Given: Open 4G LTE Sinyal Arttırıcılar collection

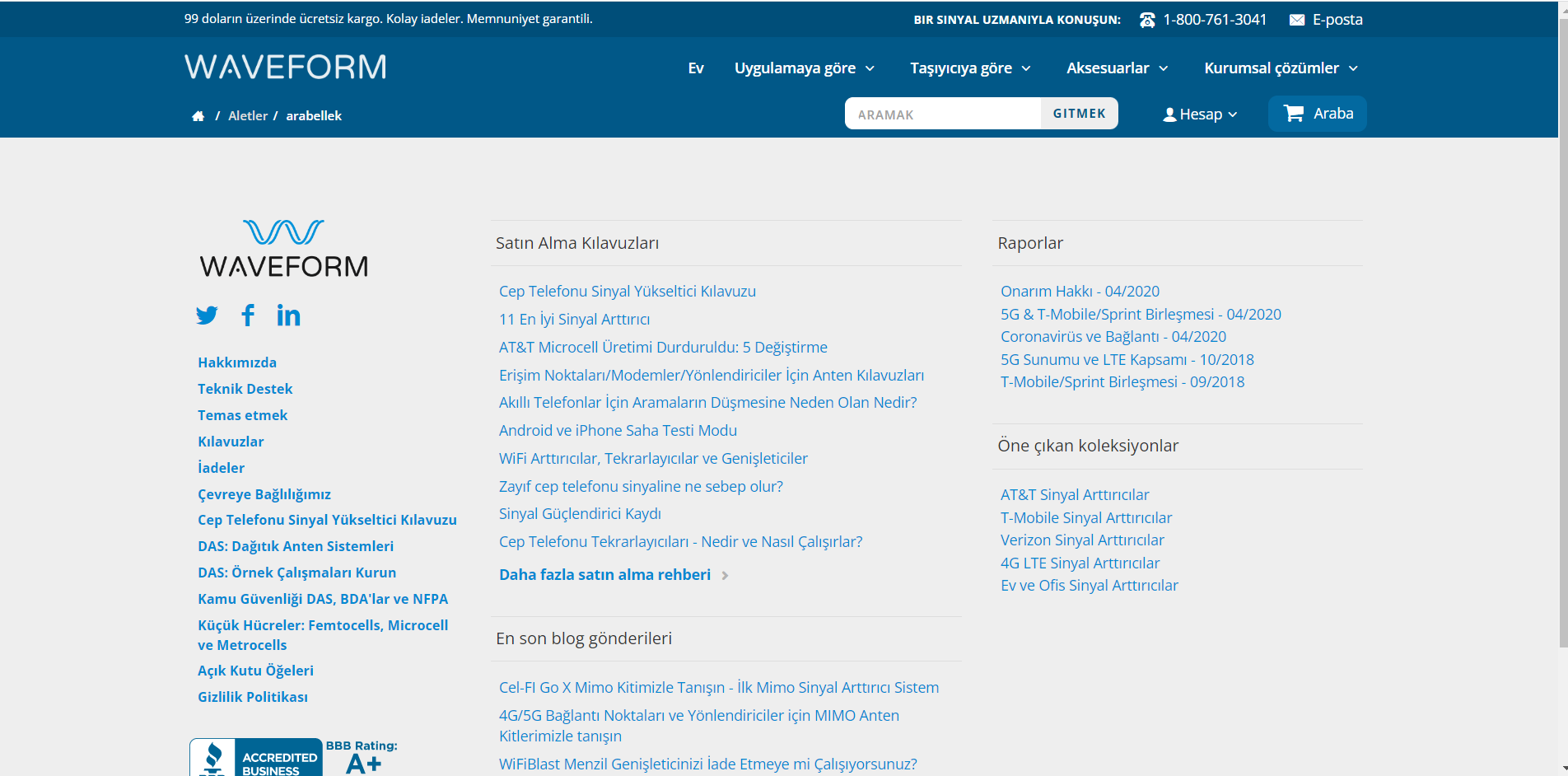Looking at the screenshot, I should (1080, 563).
